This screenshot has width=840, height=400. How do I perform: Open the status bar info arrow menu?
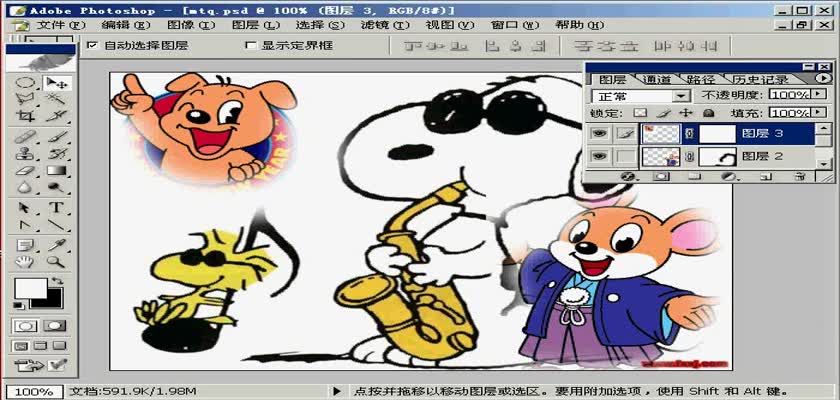click(x=337, y=391)
